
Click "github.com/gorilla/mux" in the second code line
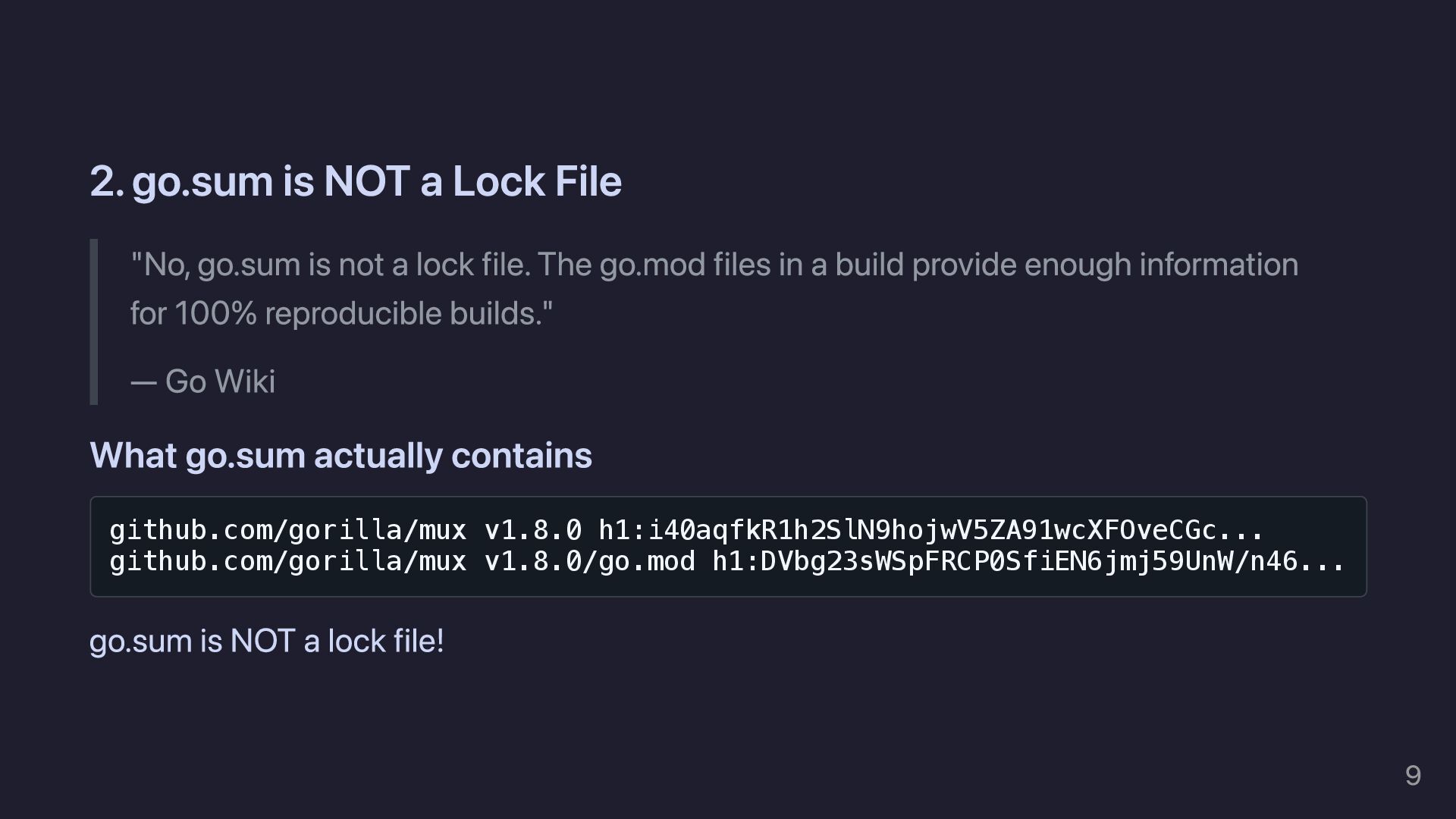coord(287,561)
